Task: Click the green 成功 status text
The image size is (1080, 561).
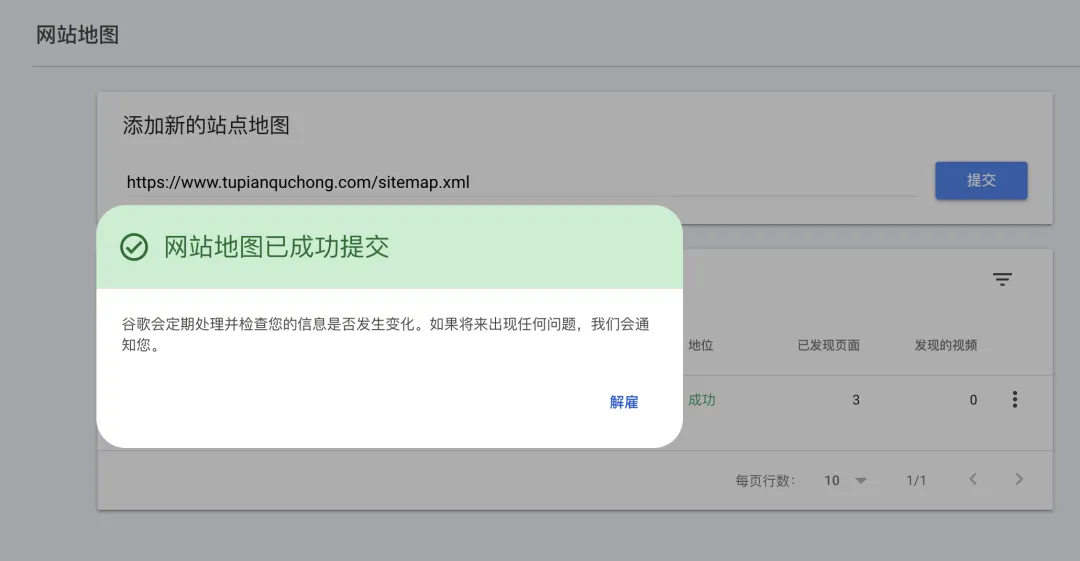Action: 701,400
